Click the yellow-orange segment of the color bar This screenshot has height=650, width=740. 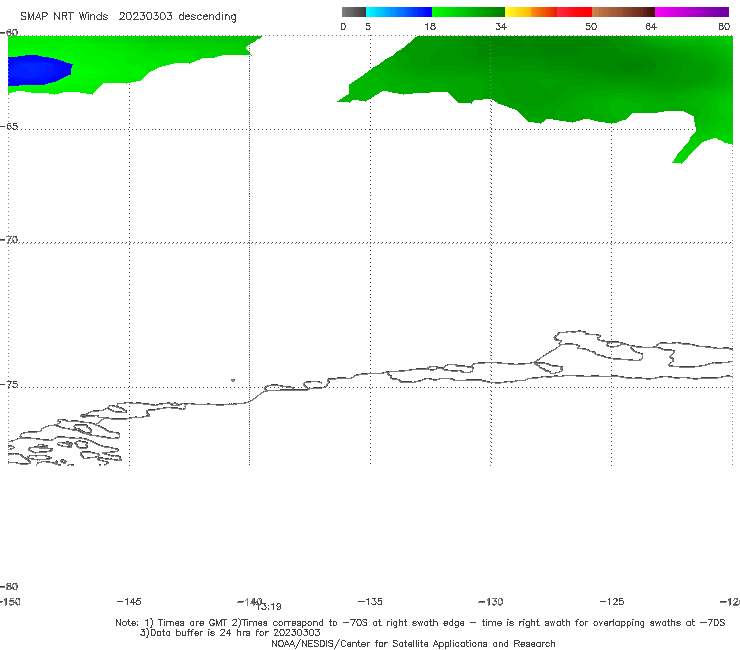pos(530,12)
